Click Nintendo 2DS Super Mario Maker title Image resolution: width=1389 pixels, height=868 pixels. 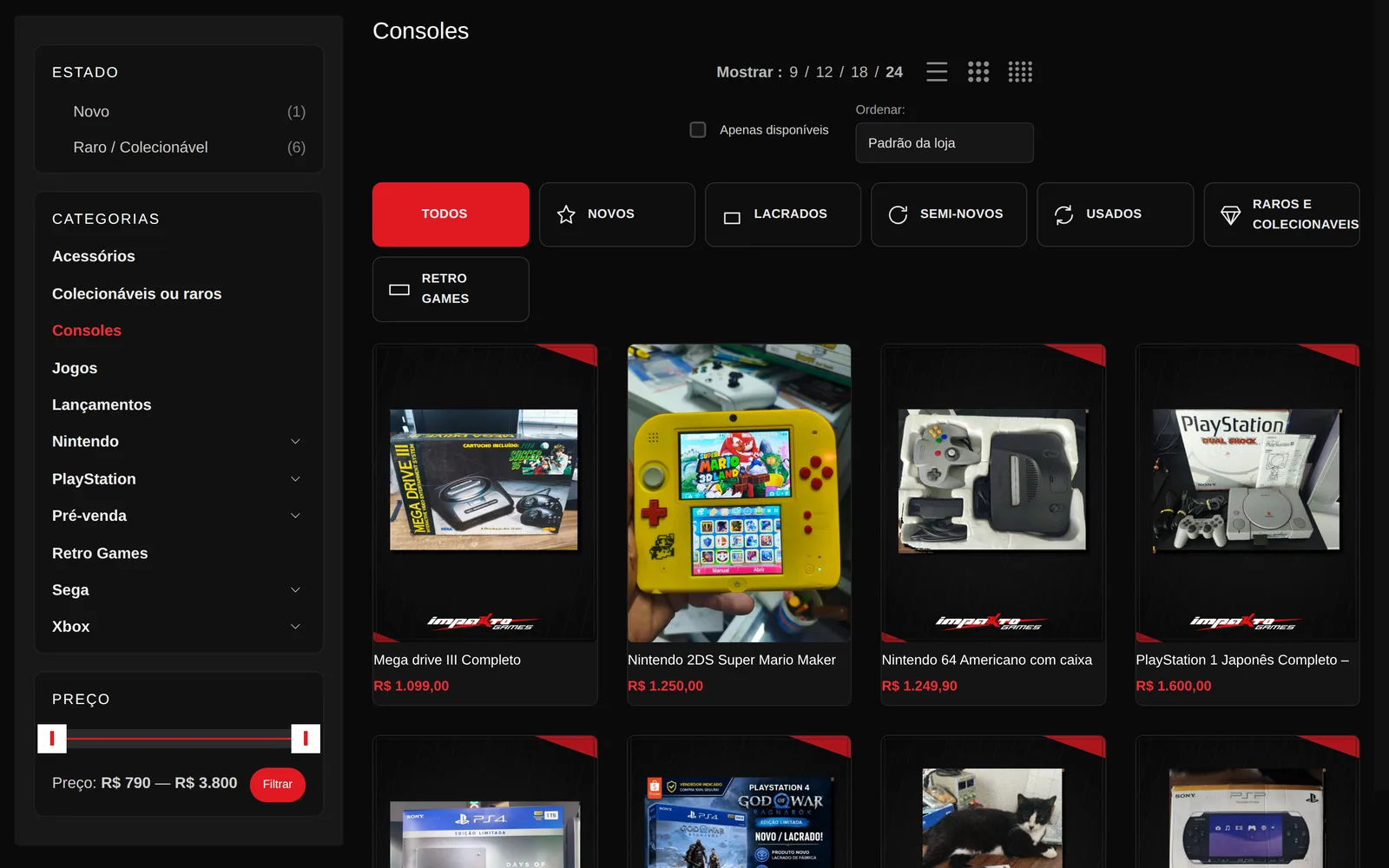tap(732, 660)
